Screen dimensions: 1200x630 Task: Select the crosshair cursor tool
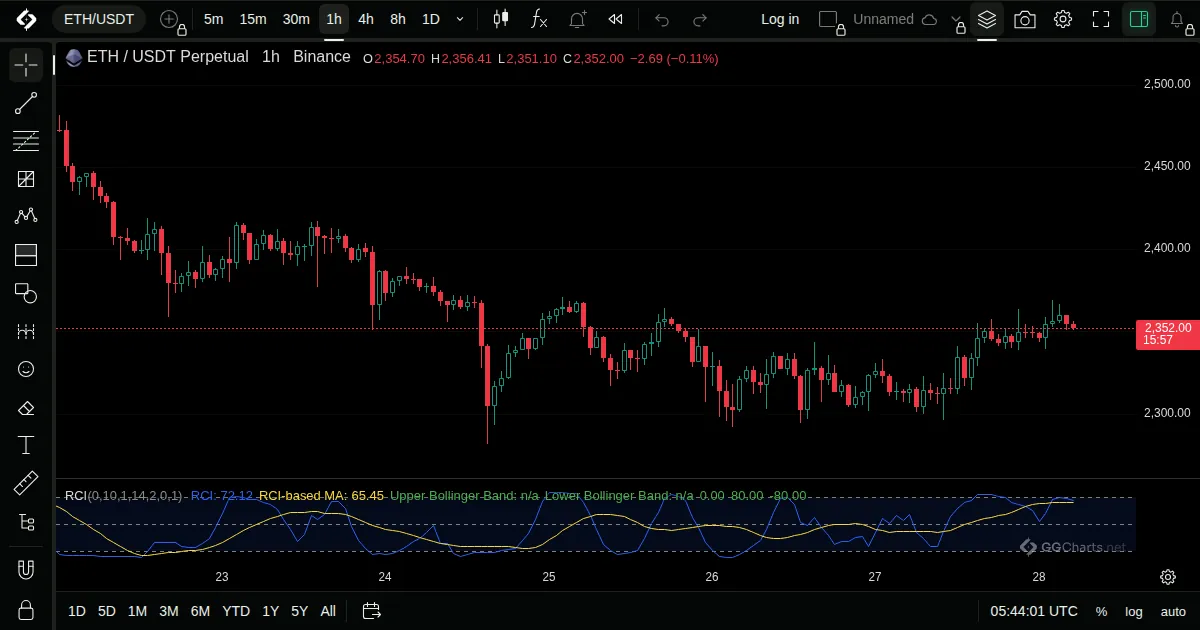[26, 66]
